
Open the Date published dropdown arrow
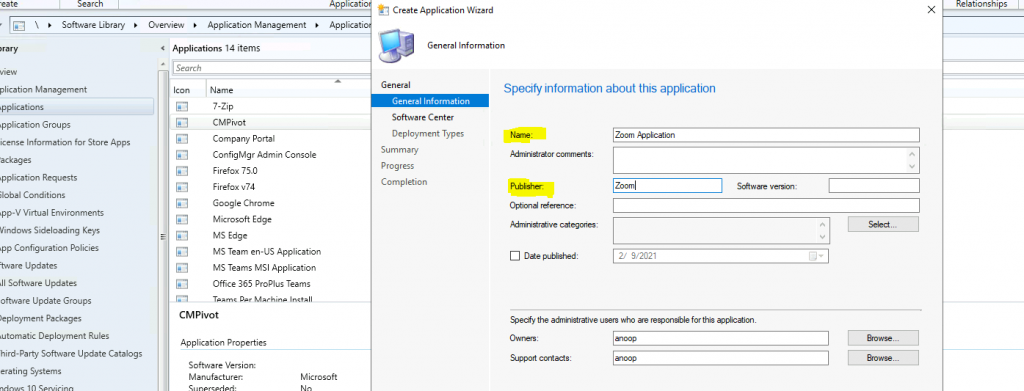click(822, 257)
